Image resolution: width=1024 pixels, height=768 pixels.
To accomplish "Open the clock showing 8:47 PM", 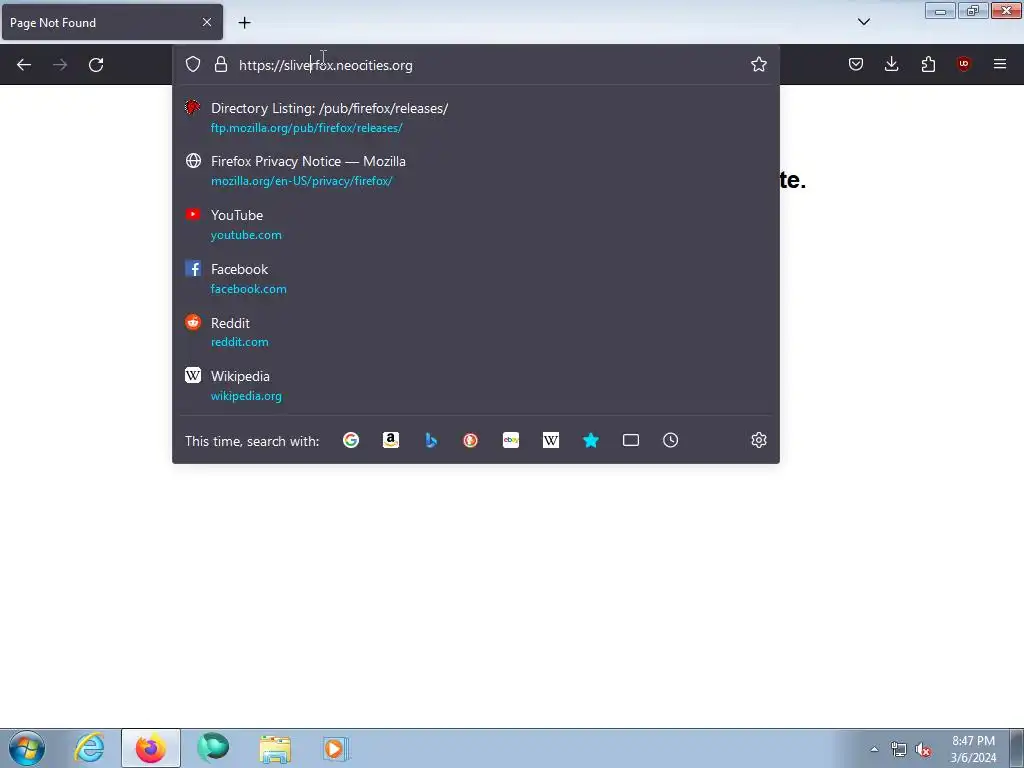I will (973, 749).
